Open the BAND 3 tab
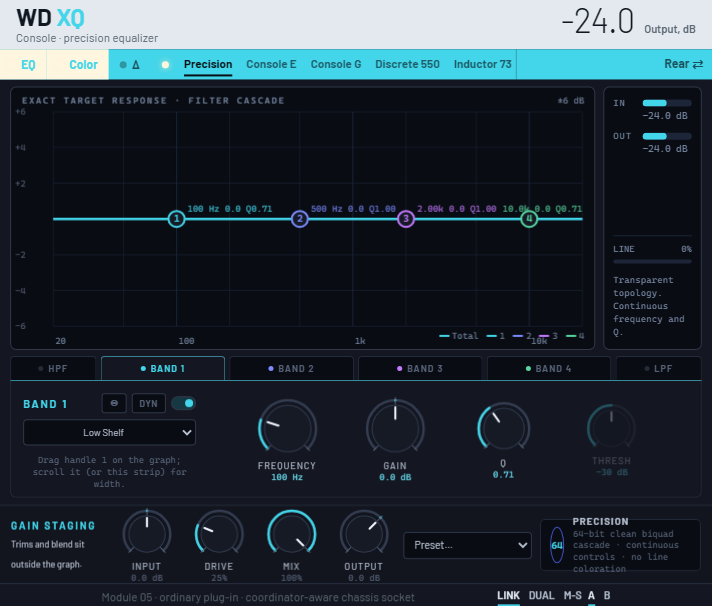Image resolution: width=712 pixels, height=606 pixels. pos(420,369)
